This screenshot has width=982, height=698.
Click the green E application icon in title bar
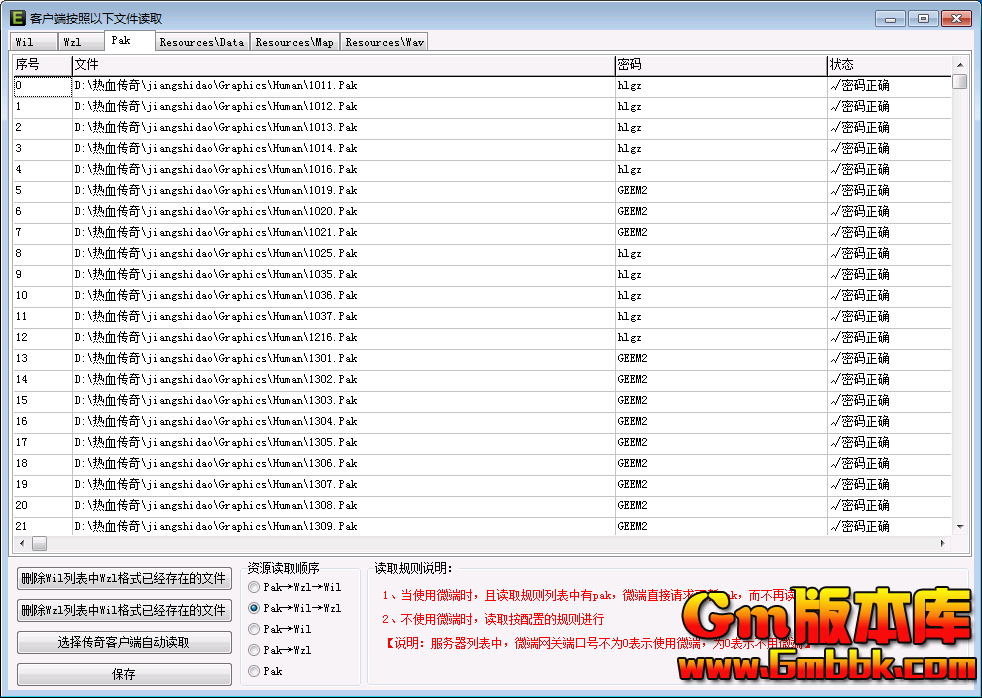[x=17, y=18]
